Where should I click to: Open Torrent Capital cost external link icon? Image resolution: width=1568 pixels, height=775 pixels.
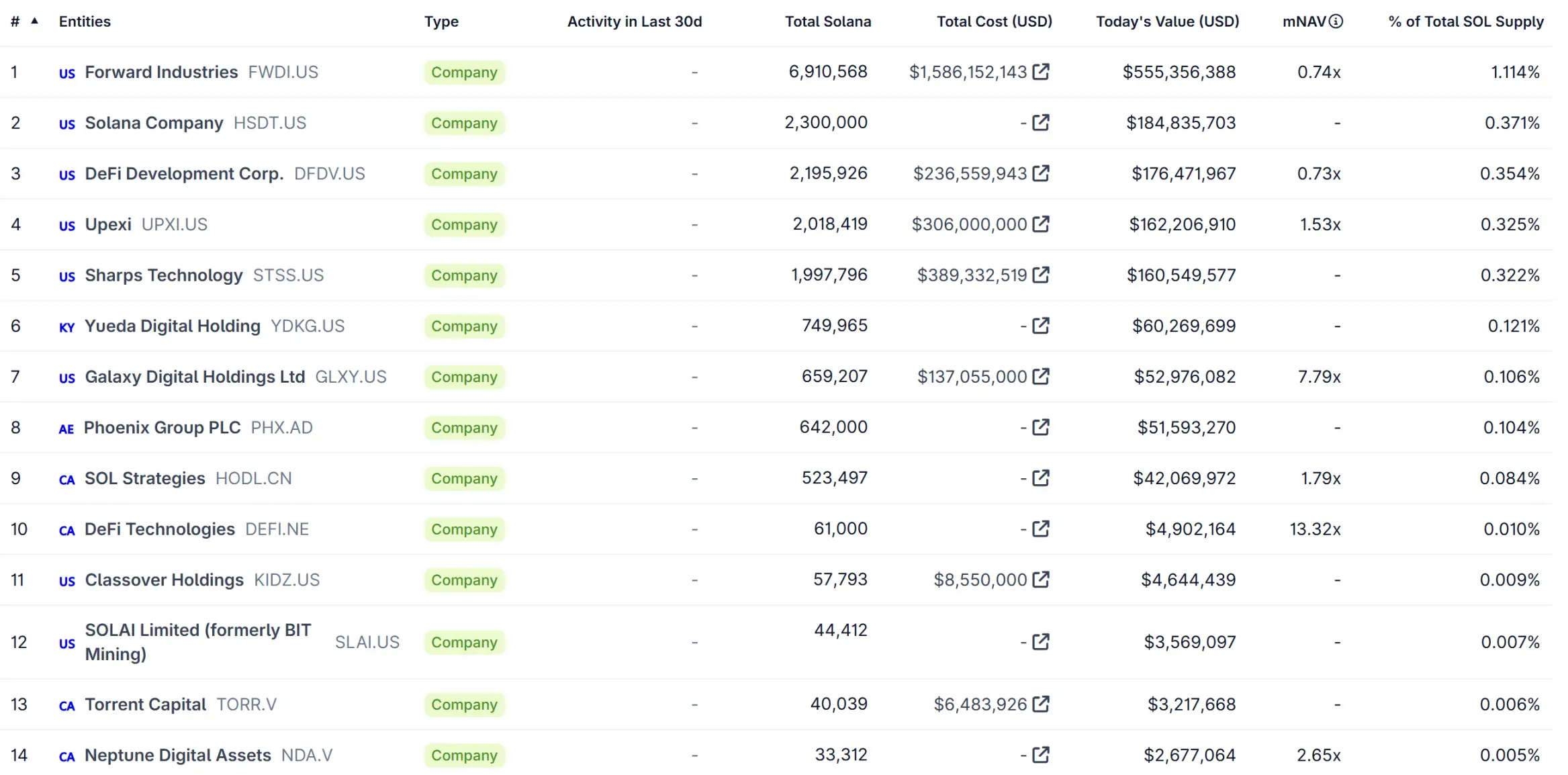(x=1040, y=704)
